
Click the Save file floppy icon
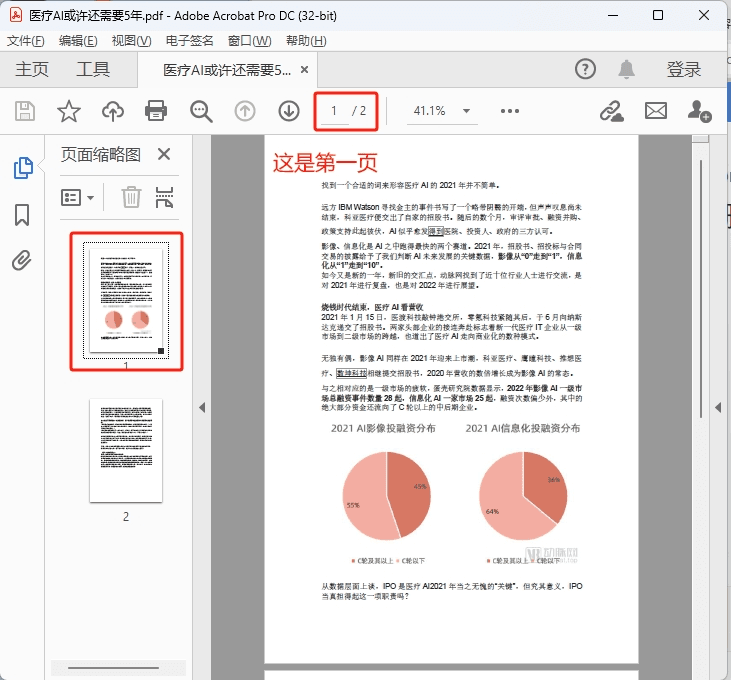pyautogui.click(x=25, y=111)
